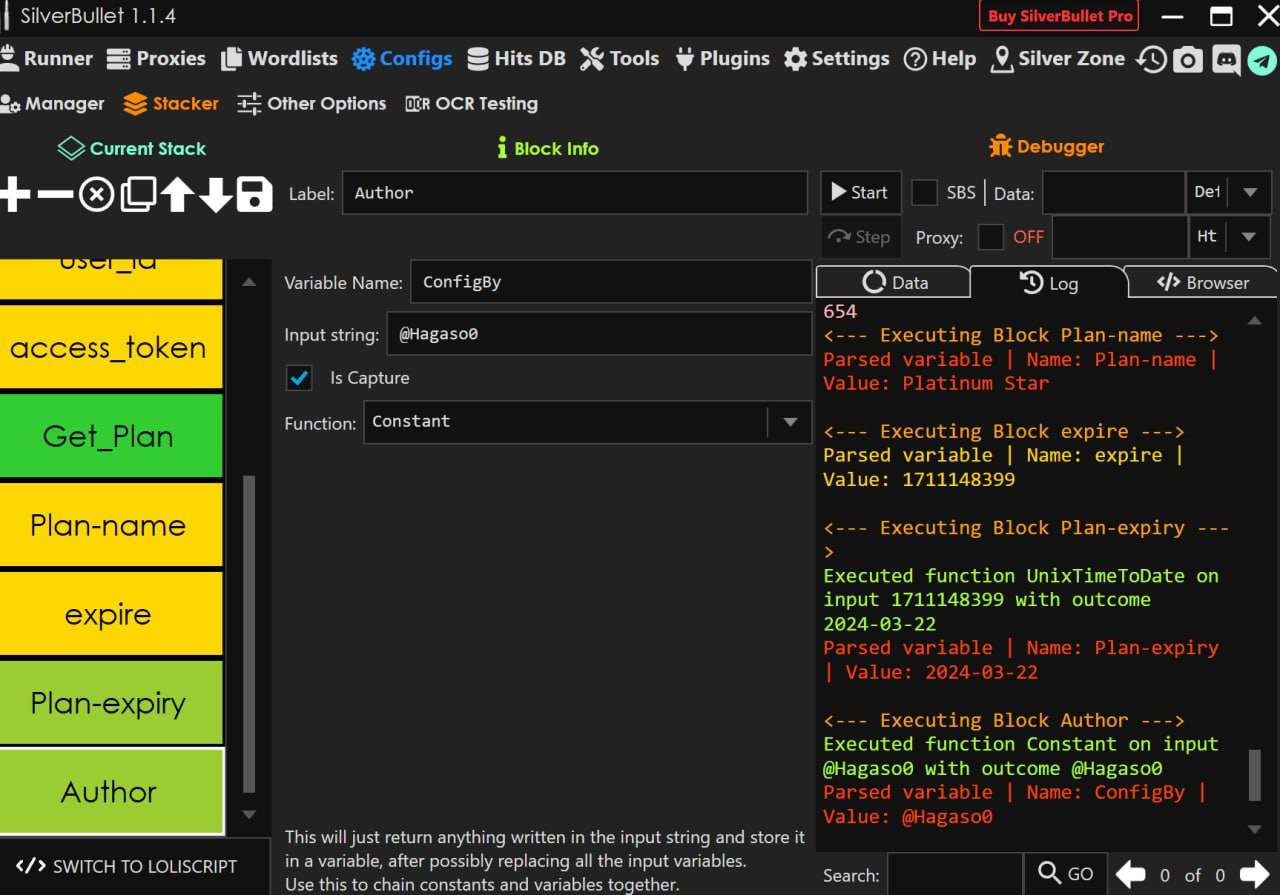Click the add block plus icon
The image size is (1280, 895).
tap(14, 194)
